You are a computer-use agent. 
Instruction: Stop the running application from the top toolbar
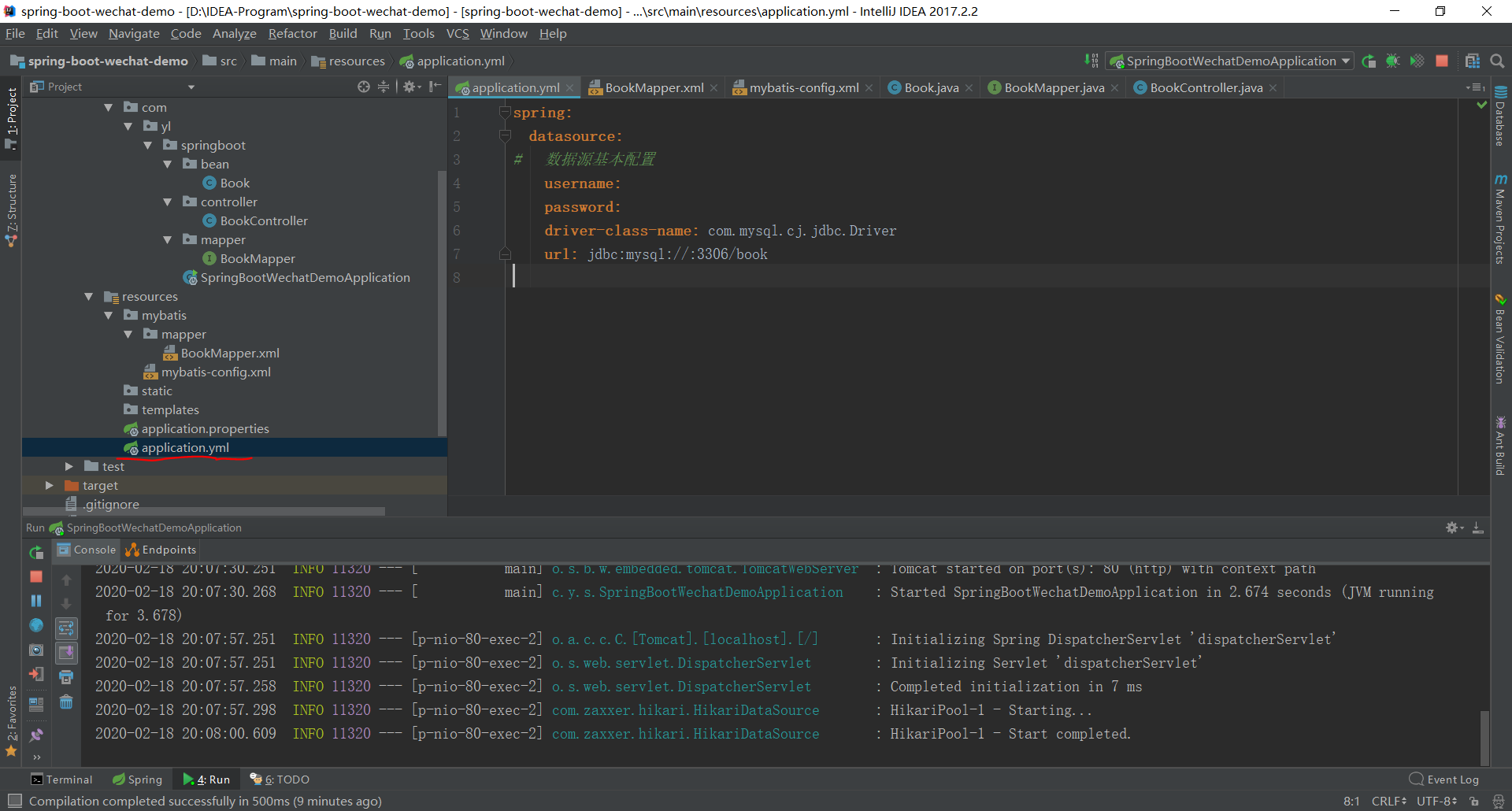(x=1442, y=61)
